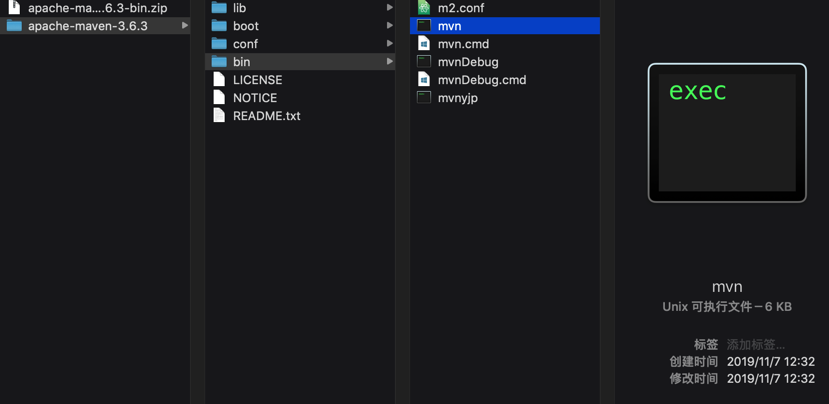The width and height of the screenshot is (829, 404).
Task: Select the highlighted mvn executable
Action: pyautogui.click(x=449, y=26)
